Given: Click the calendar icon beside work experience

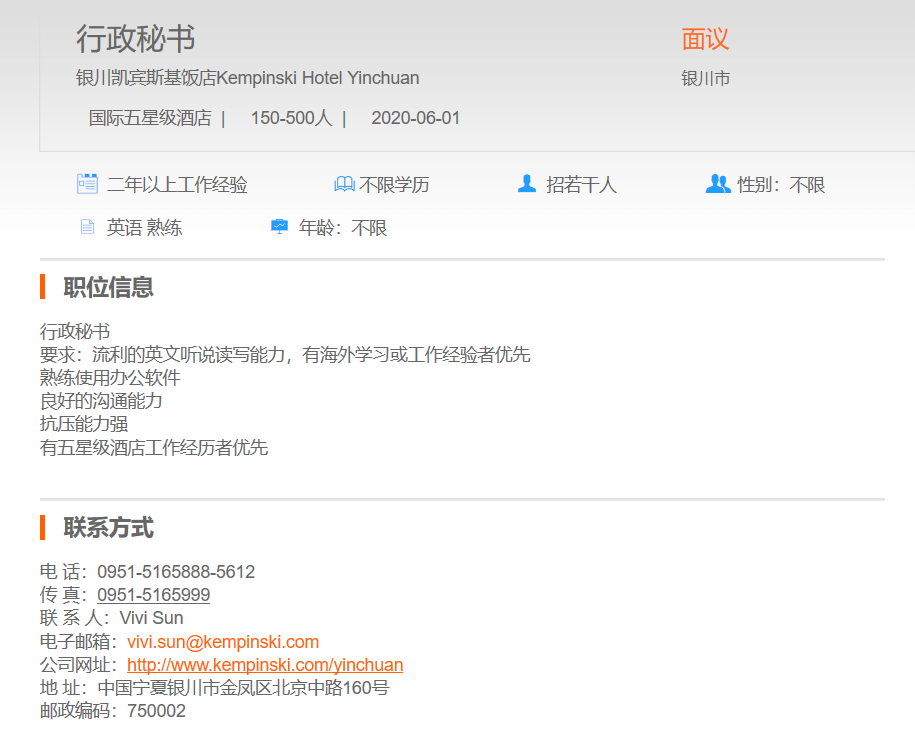Looking at the screenshot, I should pos(87,184).
